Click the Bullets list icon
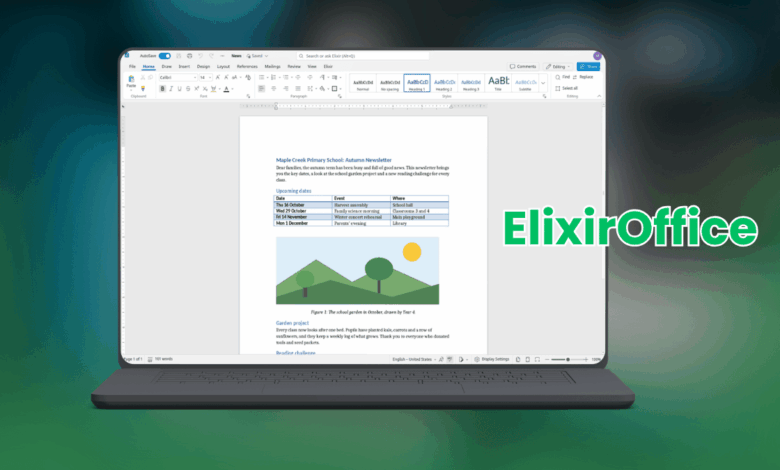780x470 pixels. (261, 78)
